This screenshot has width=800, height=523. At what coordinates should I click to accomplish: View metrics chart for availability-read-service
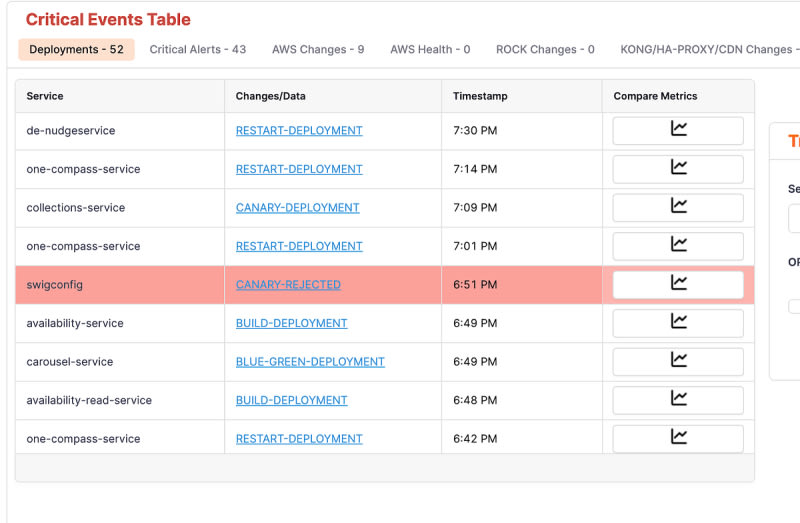pos(678,400)
